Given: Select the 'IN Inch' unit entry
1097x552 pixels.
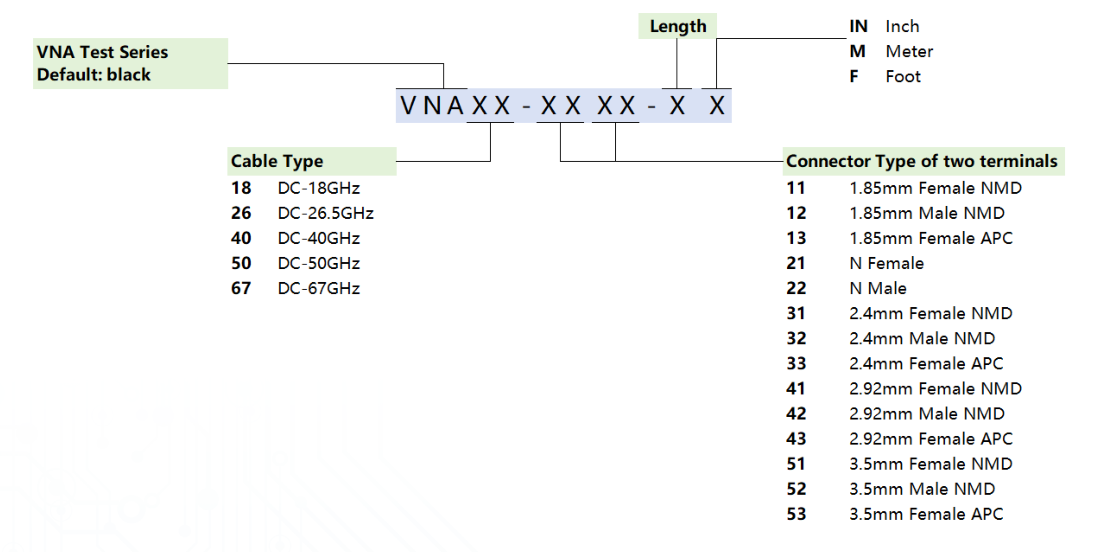Looking at the screenshot, I should (884, 27).
